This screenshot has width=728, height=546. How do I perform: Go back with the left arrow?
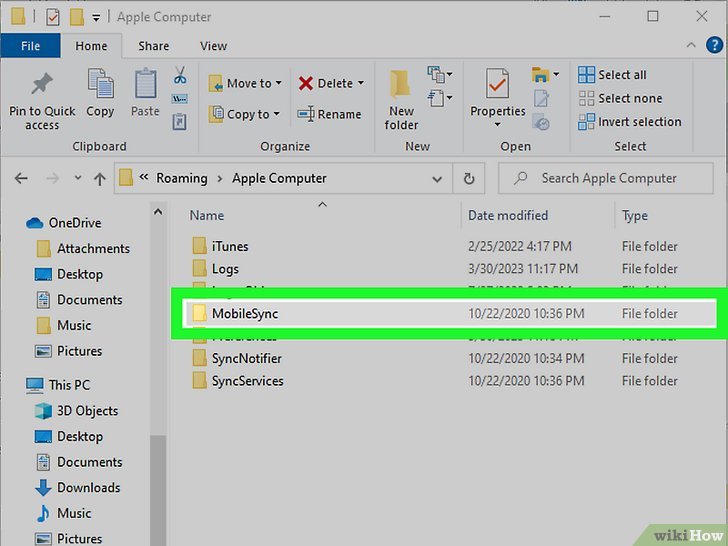coord(21,178)
